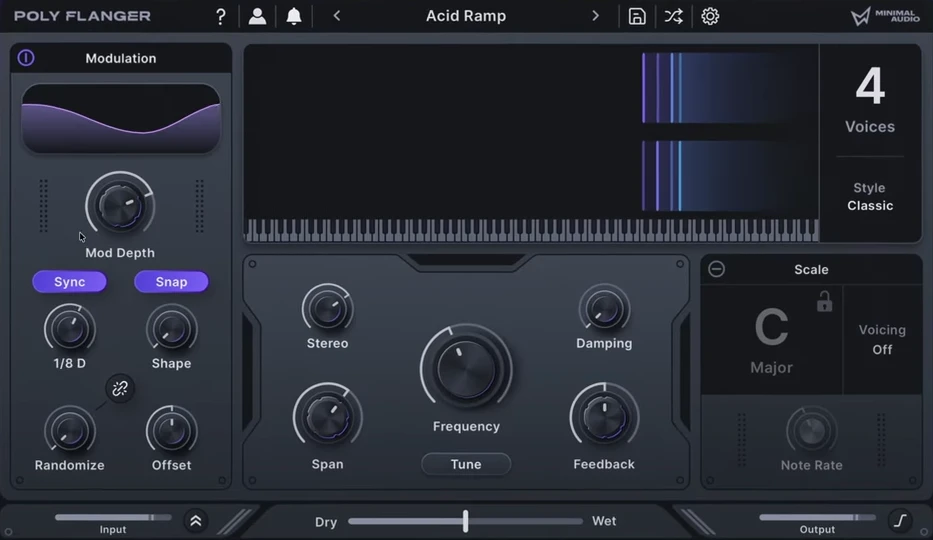
Task: Shuffle to a random preset
Action: point(674,16)
